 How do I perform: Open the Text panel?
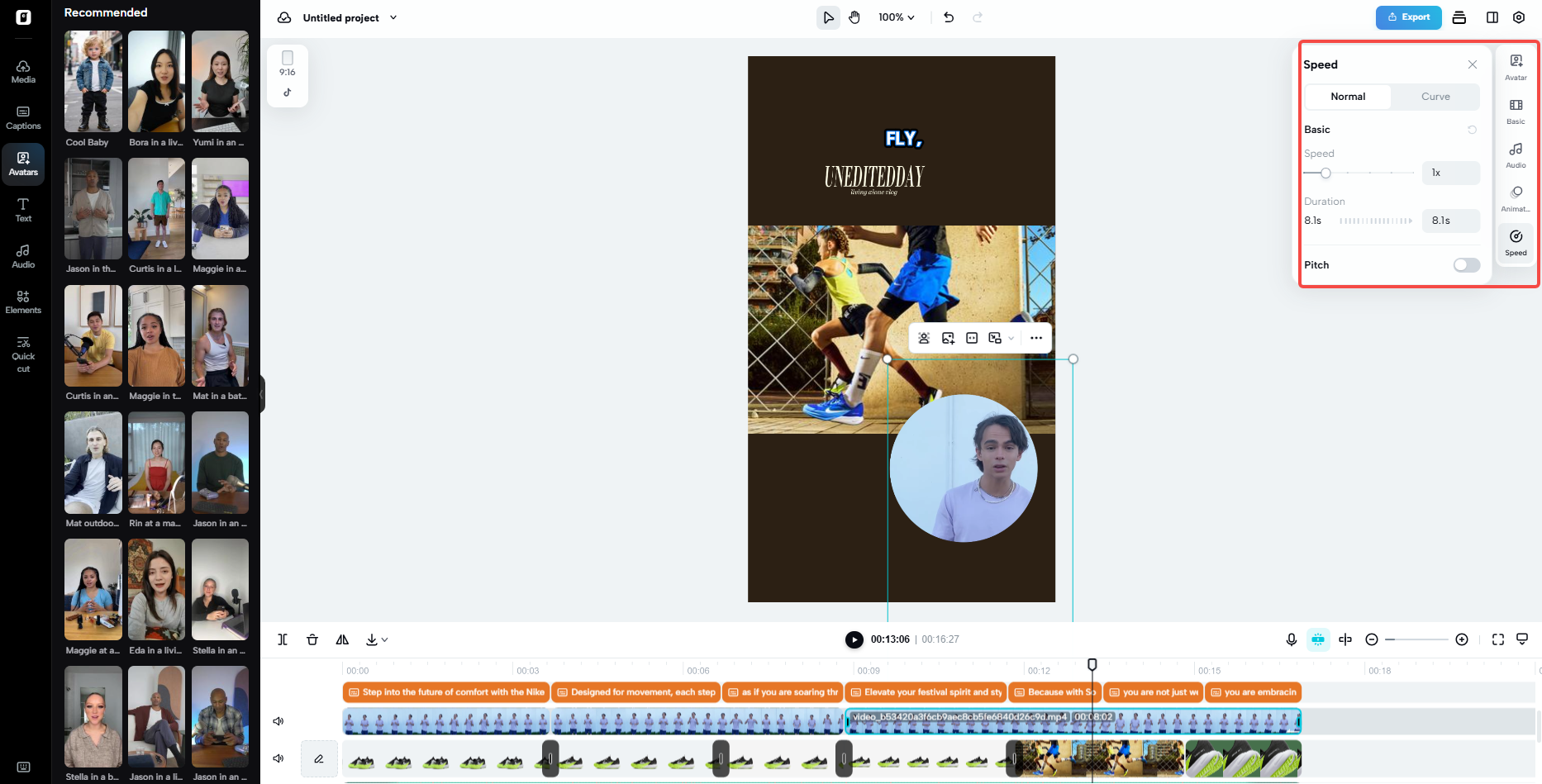tap(23, 211)
